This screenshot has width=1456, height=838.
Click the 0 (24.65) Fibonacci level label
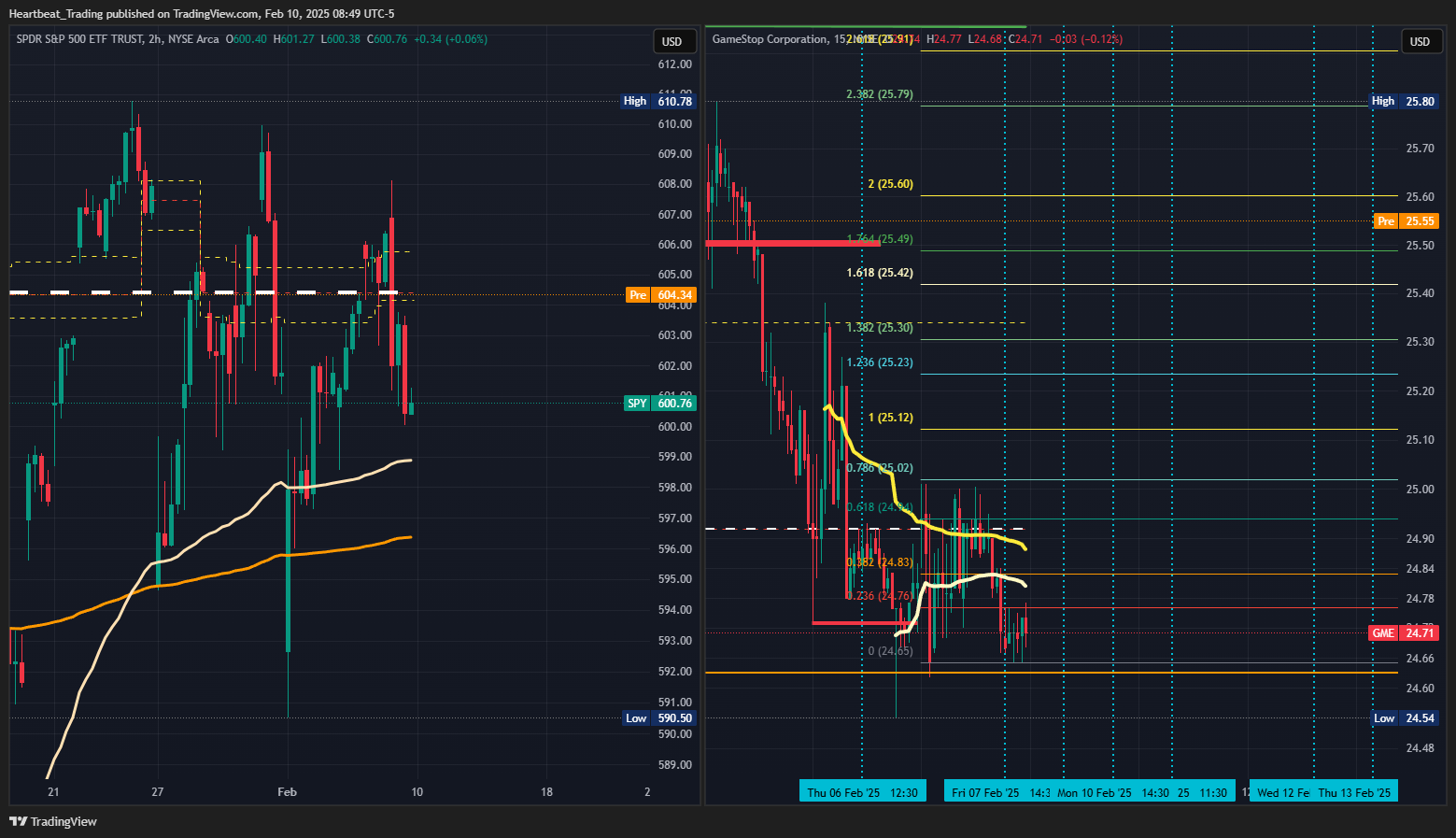[x=890, y=651]
